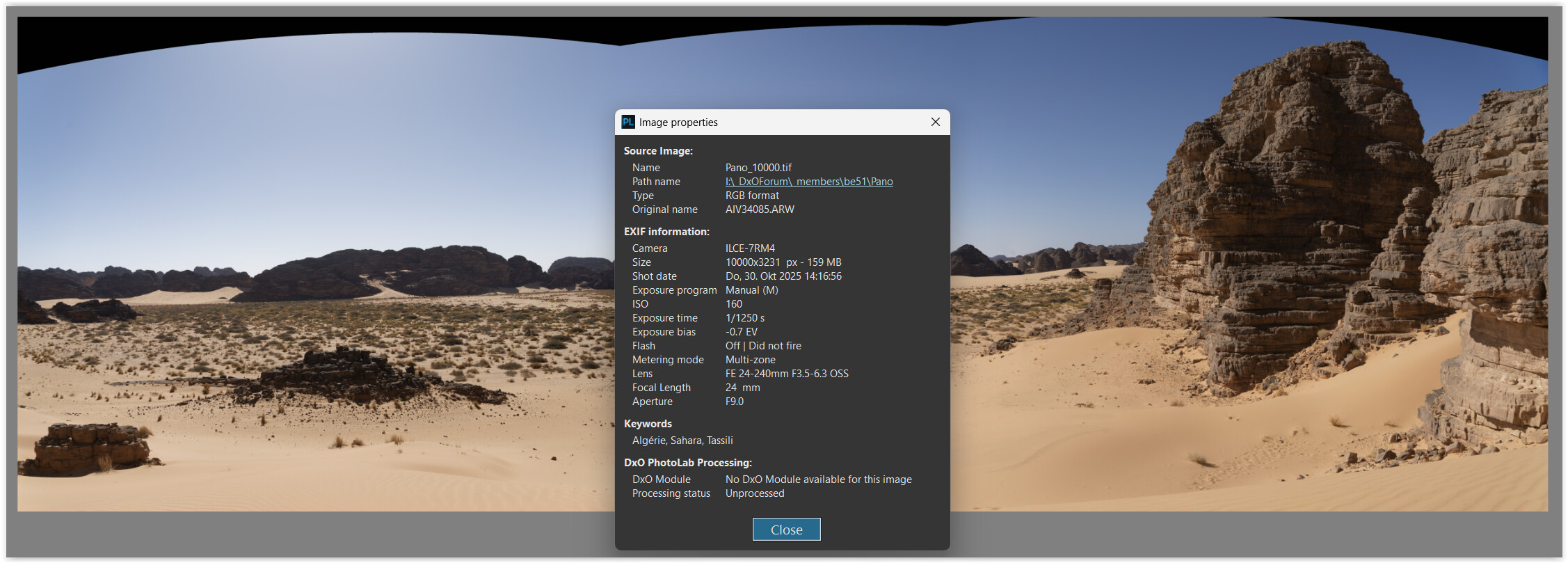Viewport: 1568px width, 563px height.
Task: Click the Source Image section heading
Action: pos(658,151)
